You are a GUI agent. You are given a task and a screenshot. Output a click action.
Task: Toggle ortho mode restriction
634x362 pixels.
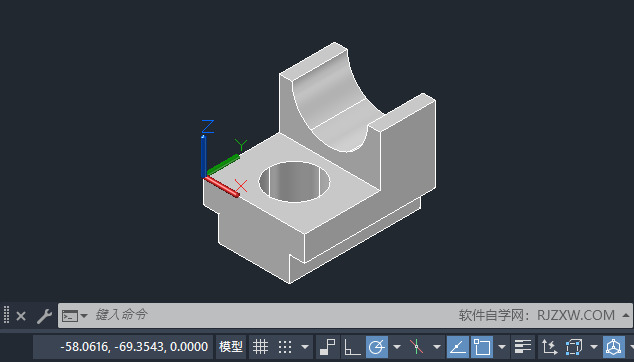point(352,347)
